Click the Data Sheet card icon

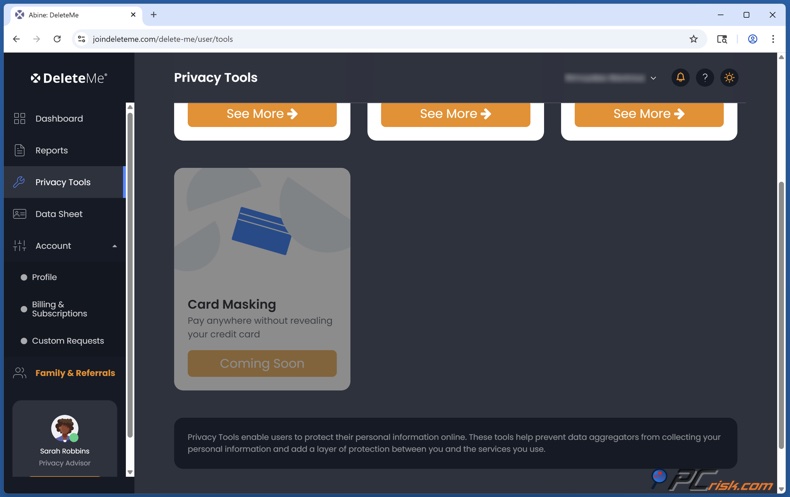click(19, 214)
